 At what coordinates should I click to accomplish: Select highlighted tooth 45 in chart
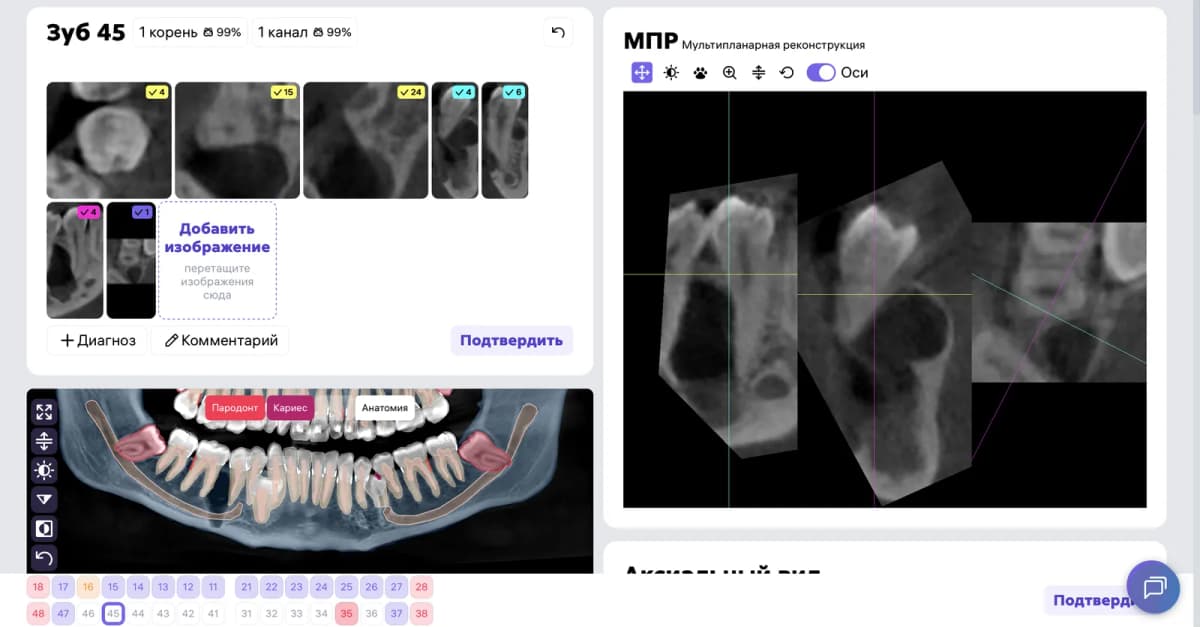113,614
